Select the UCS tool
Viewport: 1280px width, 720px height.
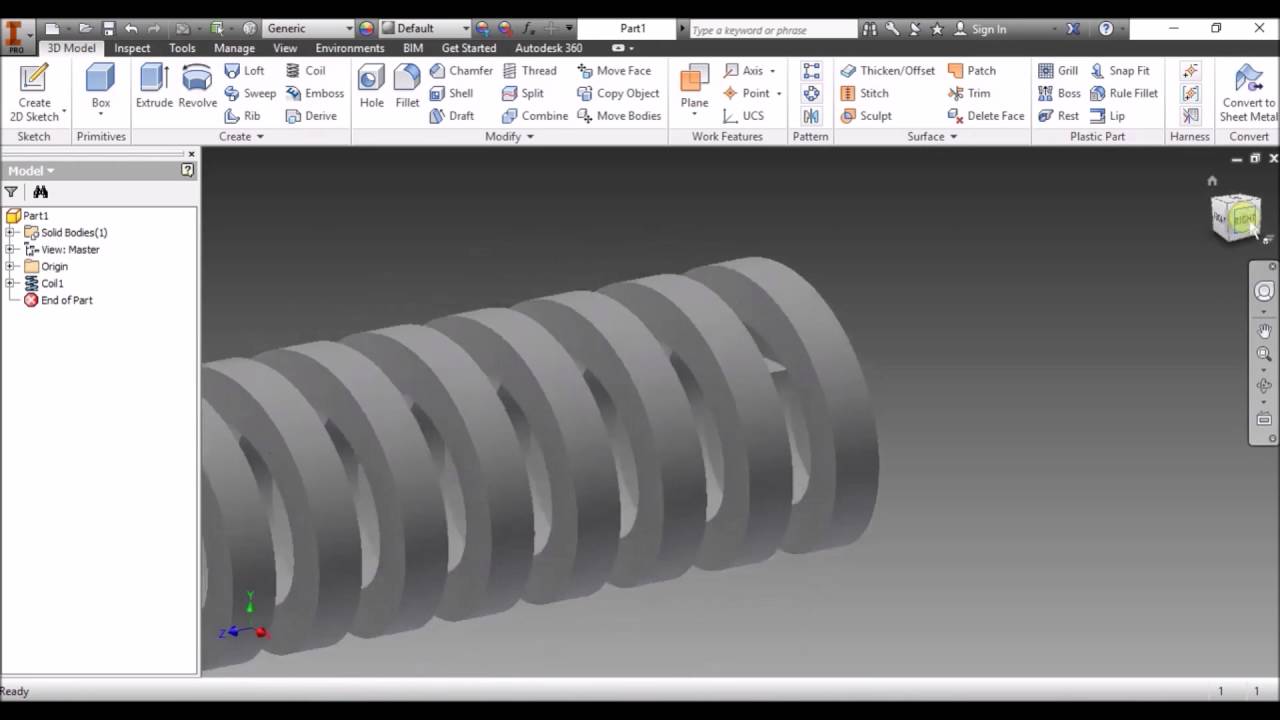(743, 116)
